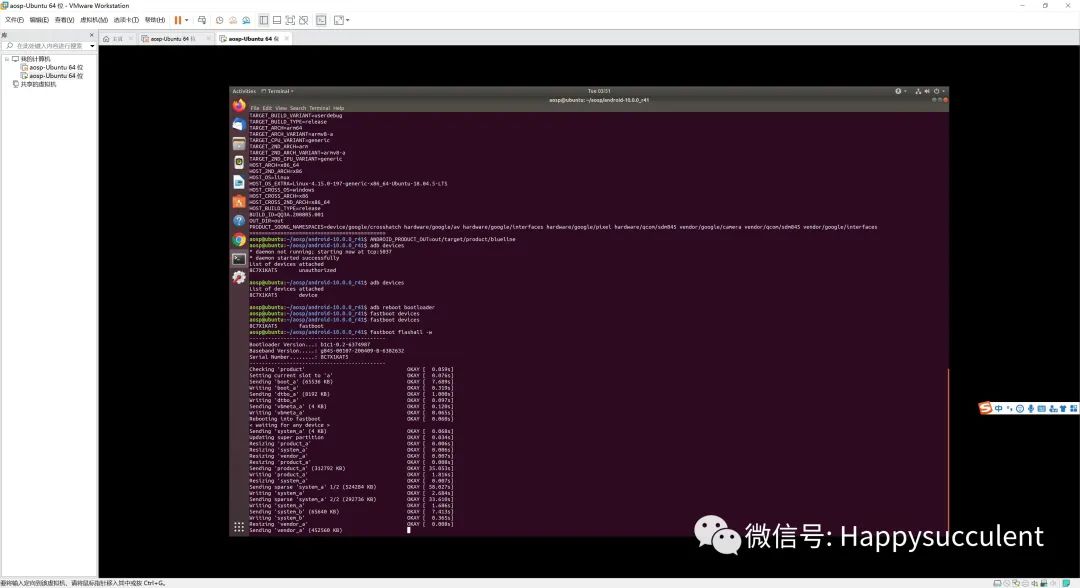
Task: Click the Ubuntu top bar clock
Action: (599, 91)
